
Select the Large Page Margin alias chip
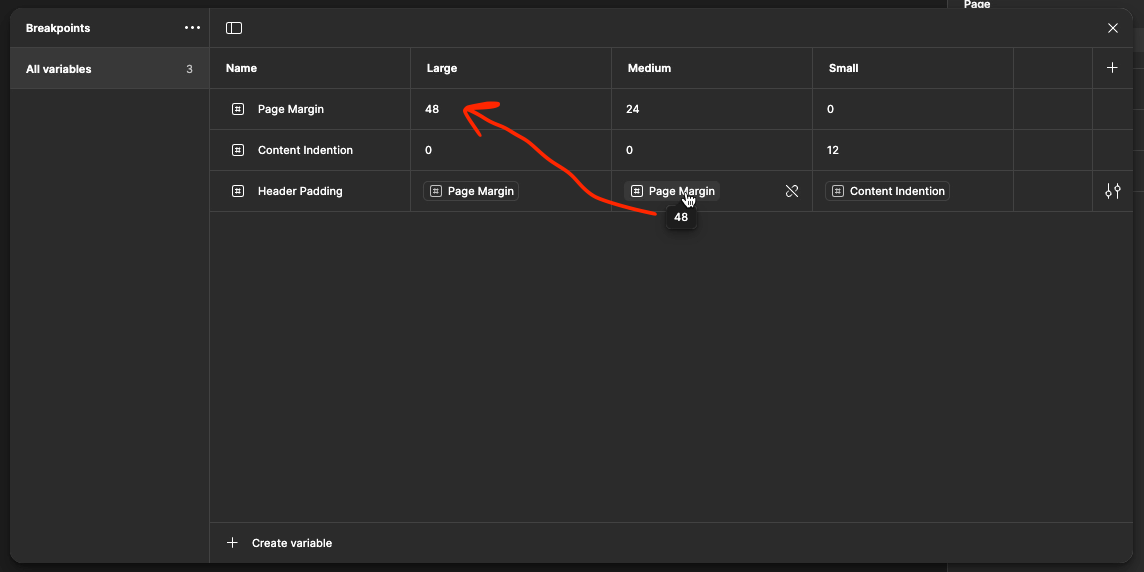click(x=471, y=191)
